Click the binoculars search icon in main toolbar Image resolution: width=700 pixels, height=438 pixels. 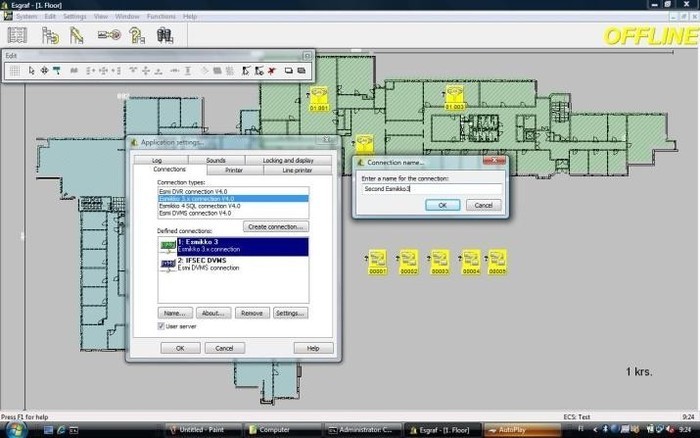165,35
